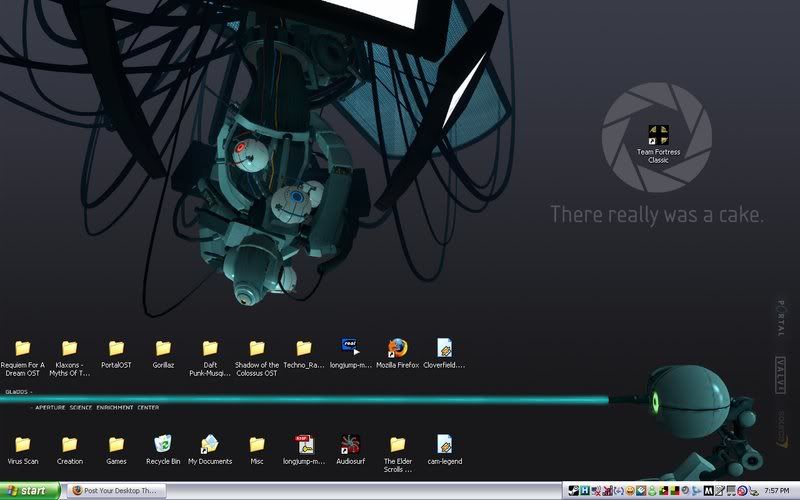Launch the Mozilla Firefox desktop shortcut

[398, 348]
